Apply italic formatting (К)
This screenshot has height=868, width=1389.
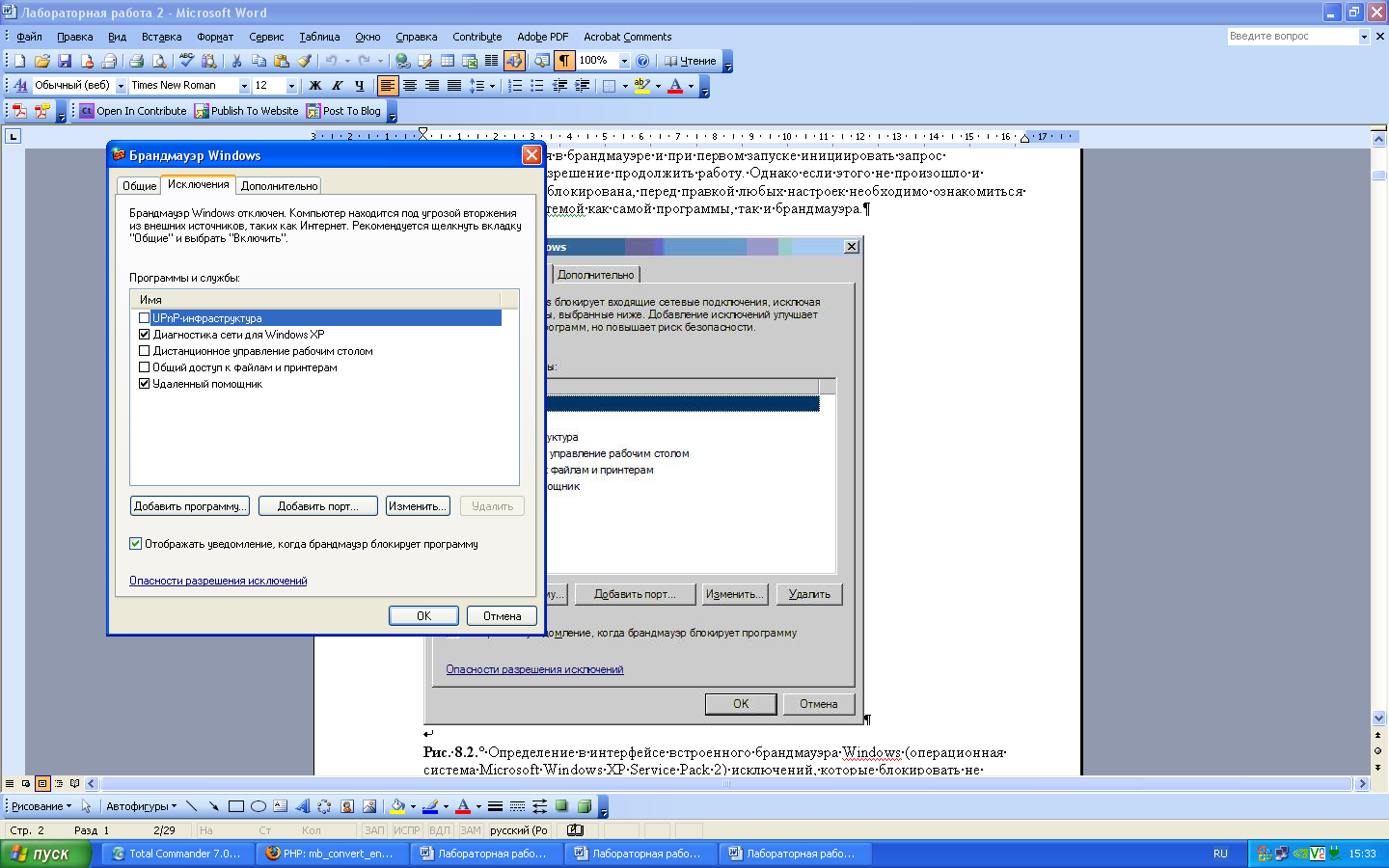click(x=338, y=86)
